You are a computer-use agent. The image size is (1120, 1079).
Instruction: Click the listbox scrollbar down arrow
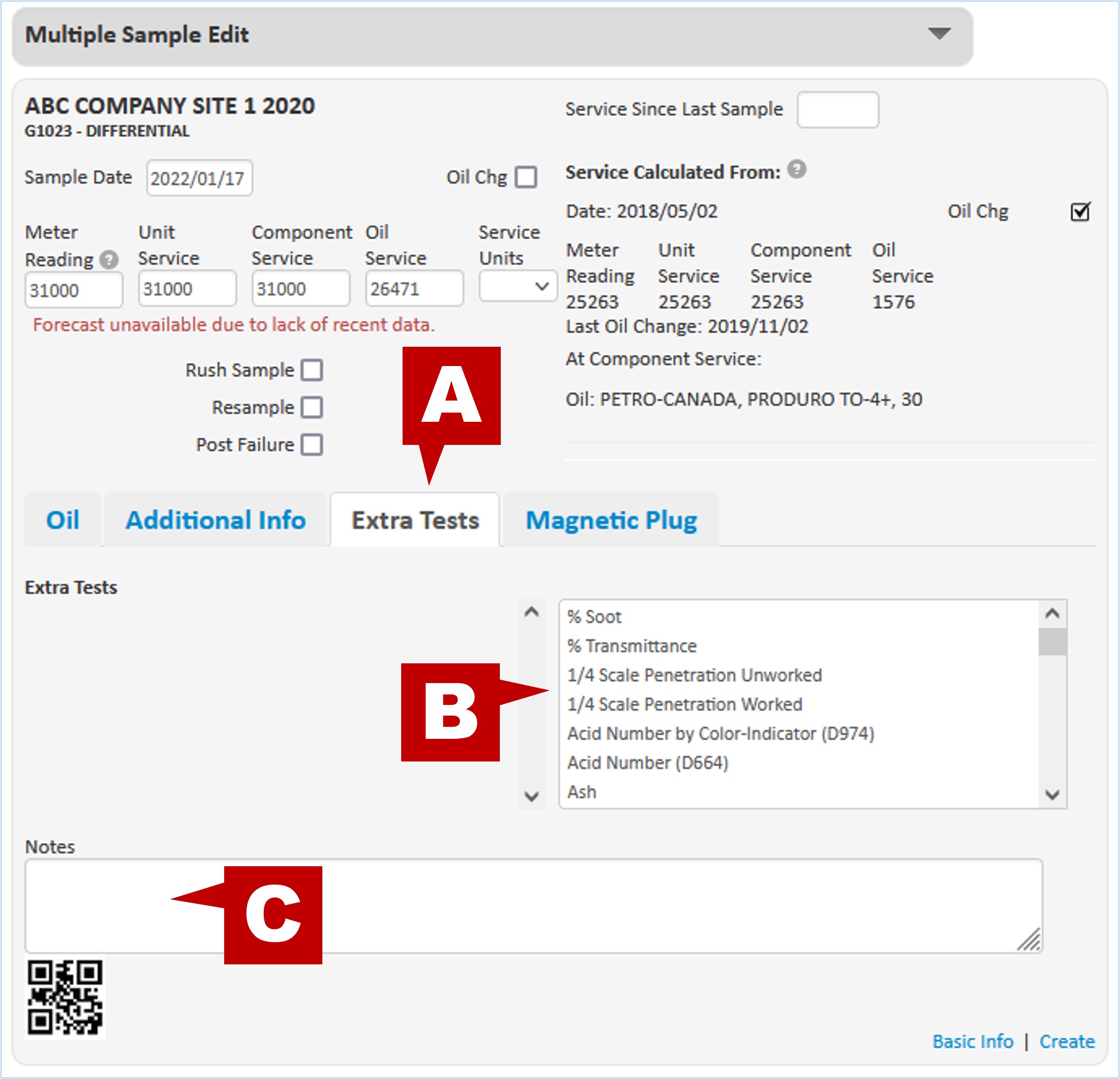[1052, 795]
